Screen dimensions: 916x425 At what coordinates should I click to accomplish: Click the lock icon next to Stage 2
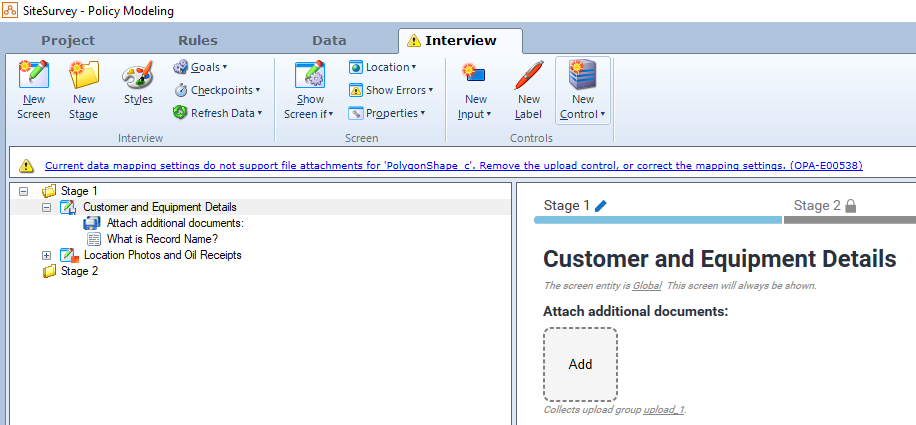tap(851, 205)
